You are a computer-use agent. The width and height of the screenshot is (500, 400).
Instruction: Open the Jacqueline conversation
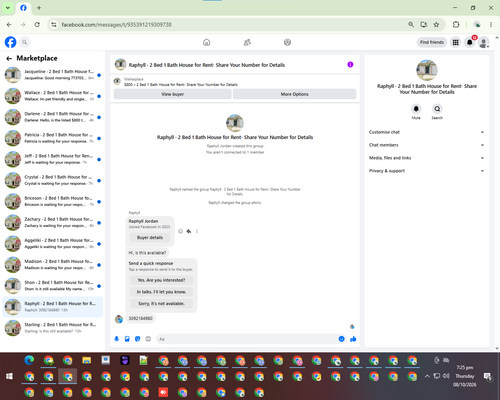click(x=53, y=75)
